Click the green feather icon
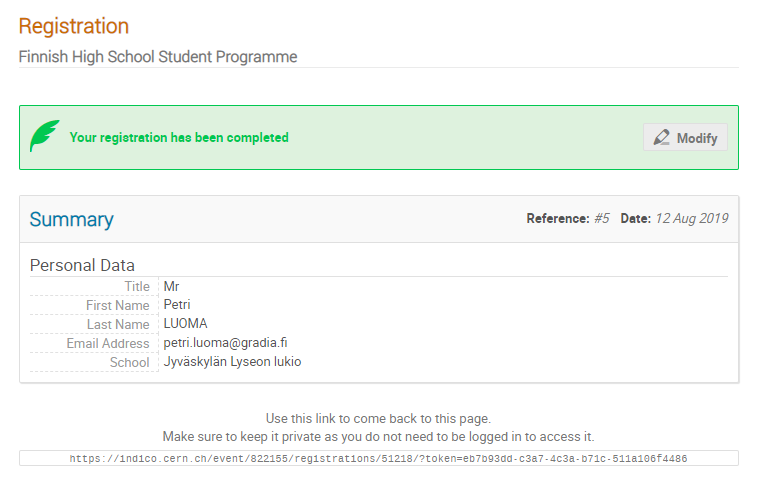The height and width of the screenshot is (489, 774). pos(44,136)
